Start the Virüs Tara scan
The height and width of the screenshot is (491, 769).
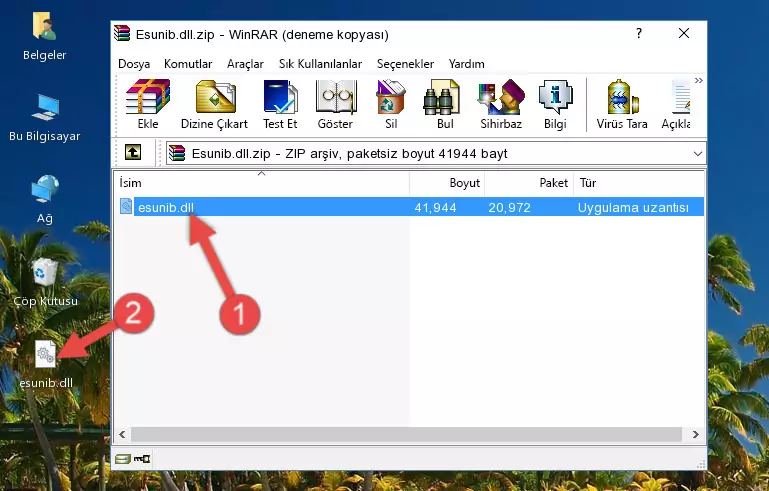(x=622, y=104)
